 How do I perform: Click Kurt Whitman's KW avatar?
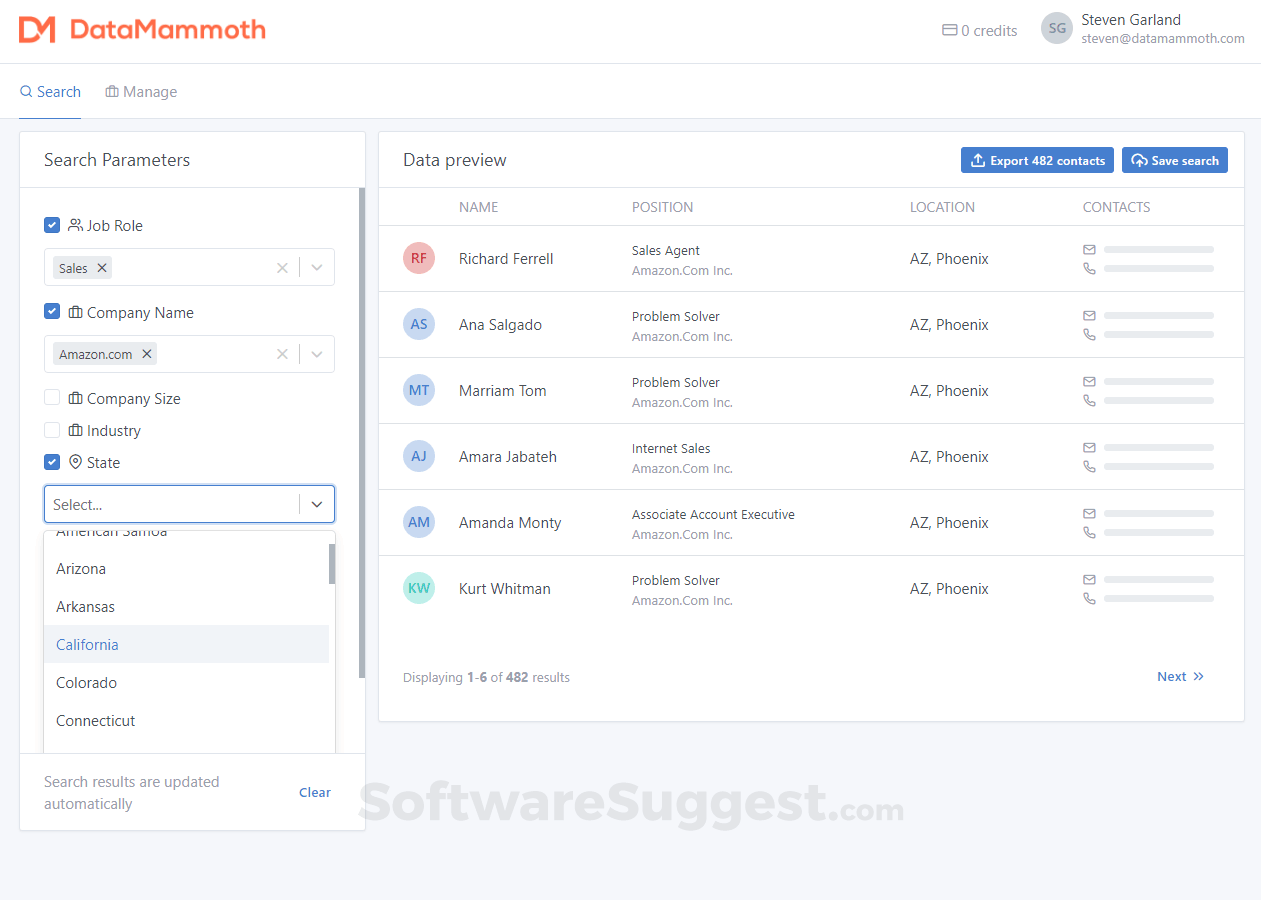419,588
